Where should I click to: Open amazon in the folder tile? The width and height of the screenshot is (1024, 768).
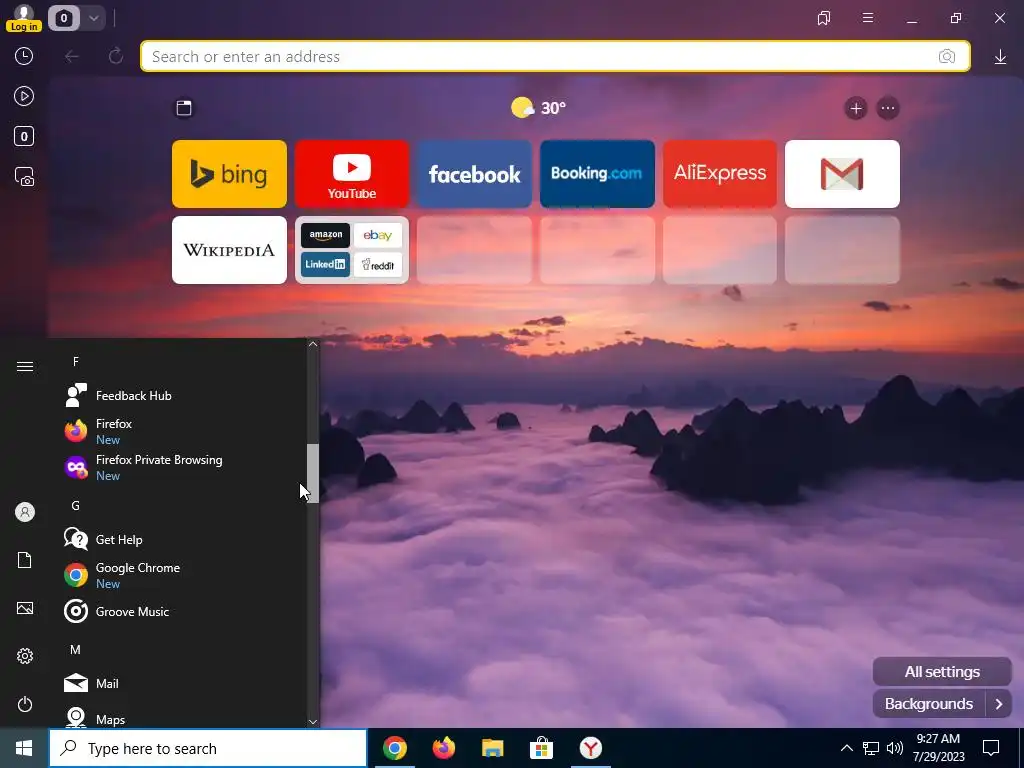(x=325, y=235)
